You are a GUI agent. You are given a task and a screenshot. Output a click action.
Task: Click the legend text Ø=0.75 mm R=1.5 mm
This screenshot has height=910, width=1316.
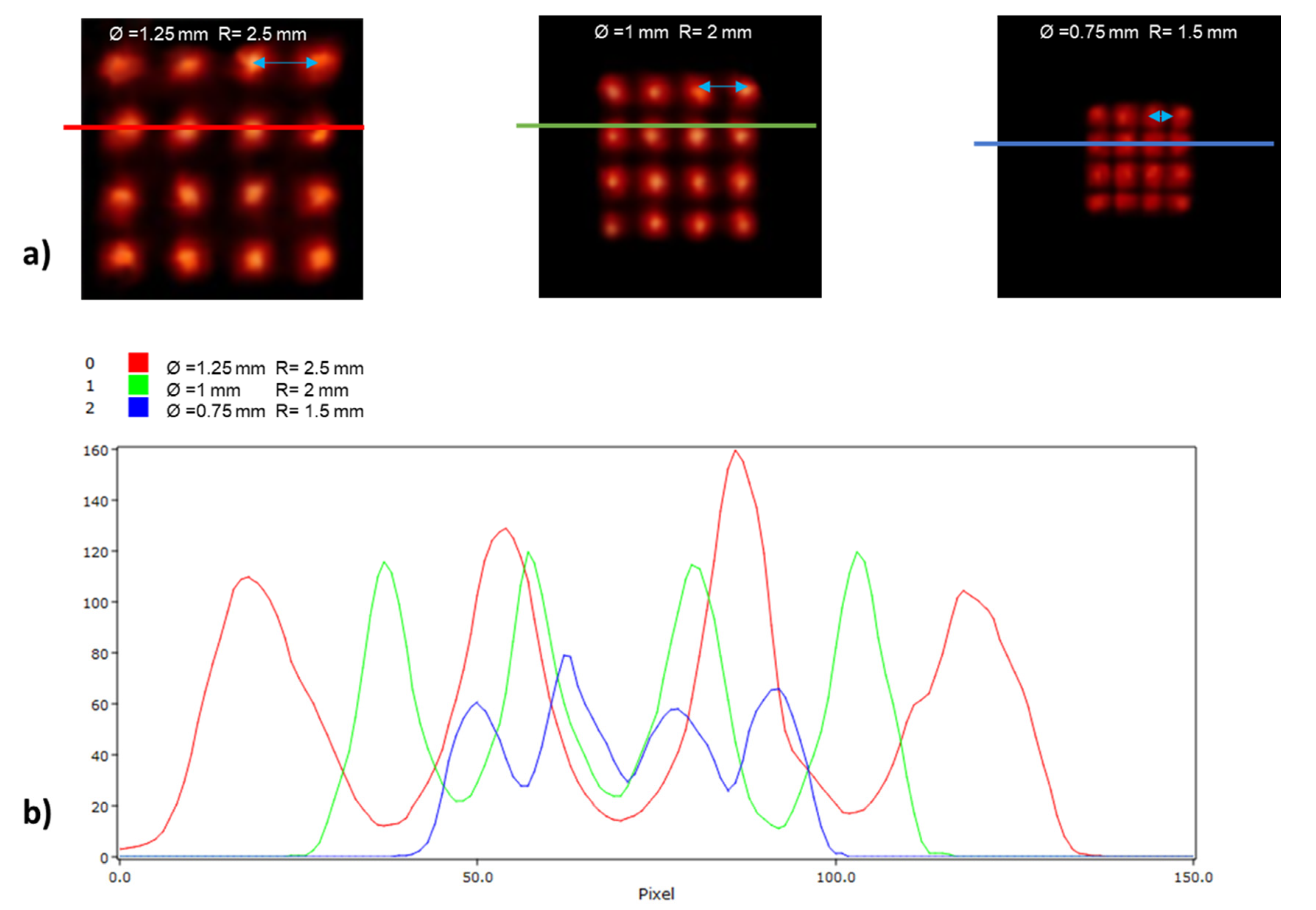click(x=265, y=411)
